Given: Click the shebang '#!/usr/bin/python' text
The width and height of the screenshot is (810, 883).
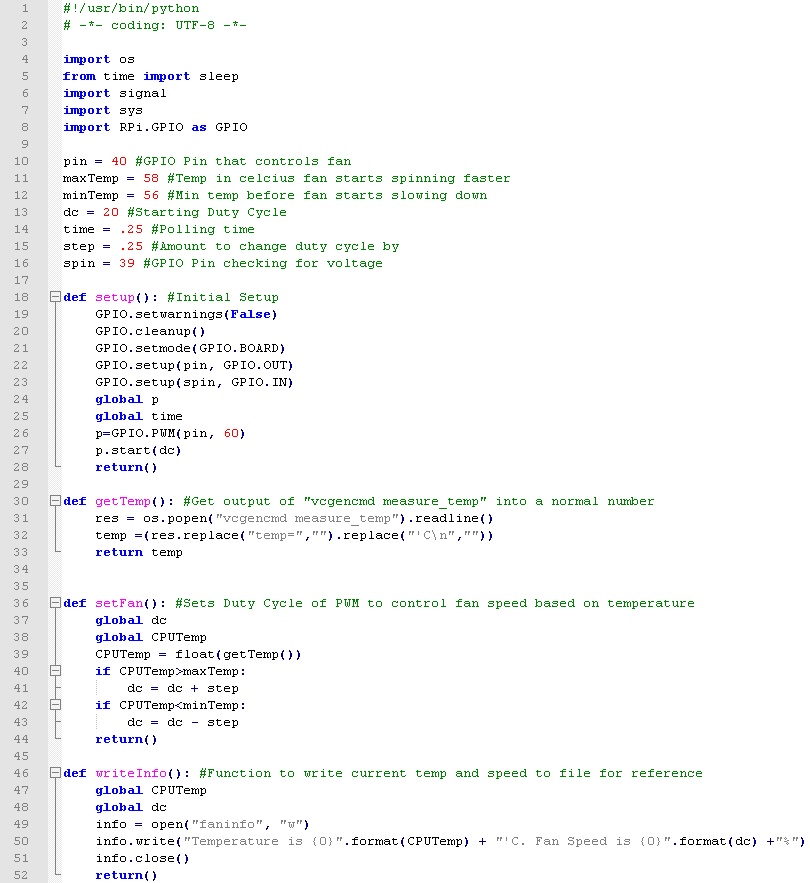Looking at the screenshot, I should (x=131, y=8).
